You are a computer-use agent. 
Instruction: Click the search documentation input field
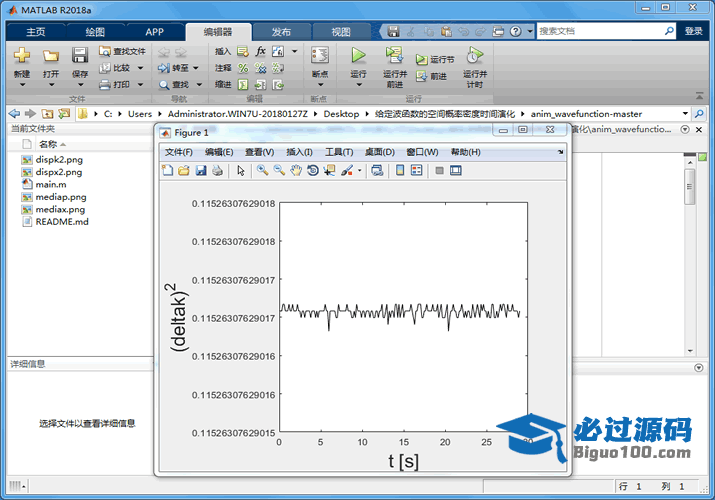(x=600, y=31)
